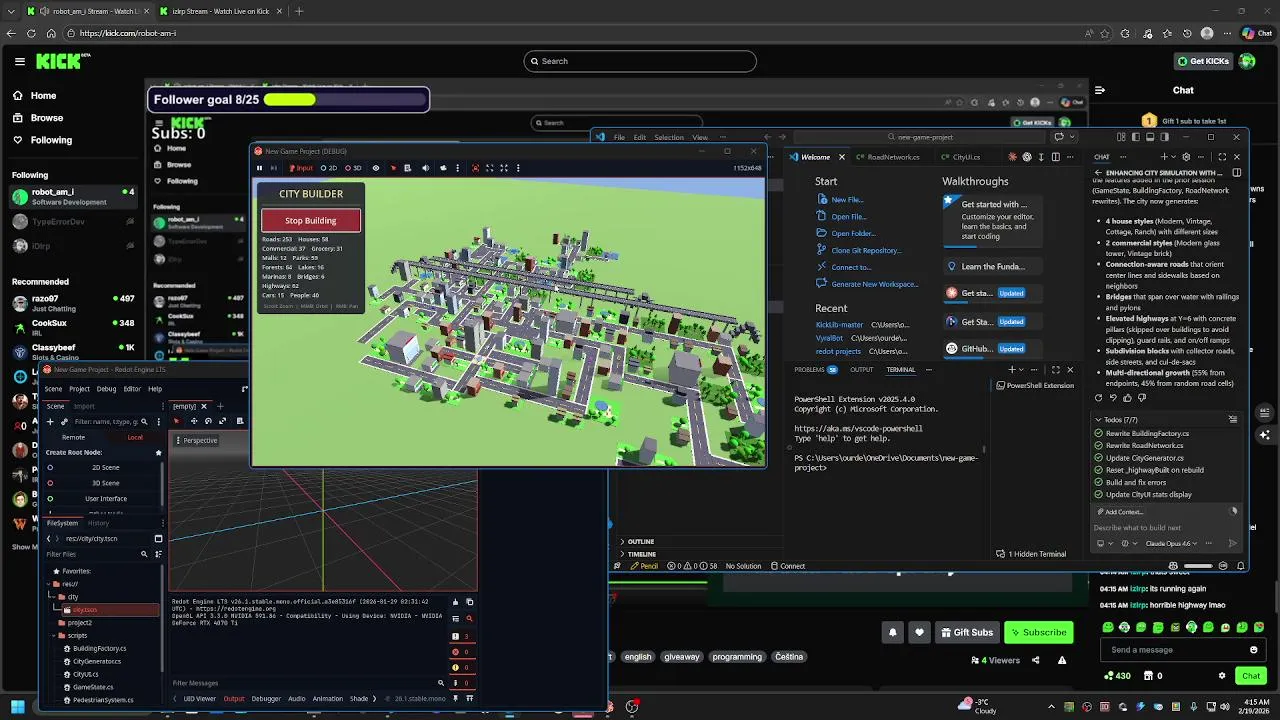
Task: Open Project menu in Redot Engine
Action: (x=79, y=389)
